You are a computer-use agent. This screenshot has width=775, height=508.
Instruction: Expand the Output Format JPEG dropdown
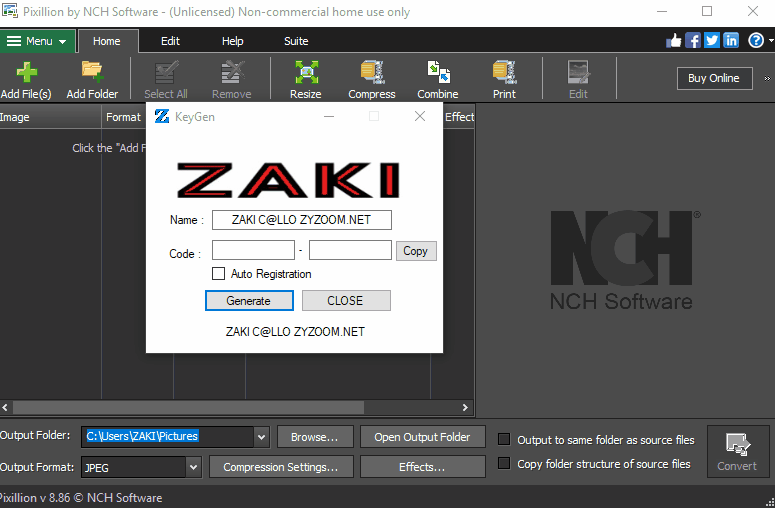pos(193,467)
